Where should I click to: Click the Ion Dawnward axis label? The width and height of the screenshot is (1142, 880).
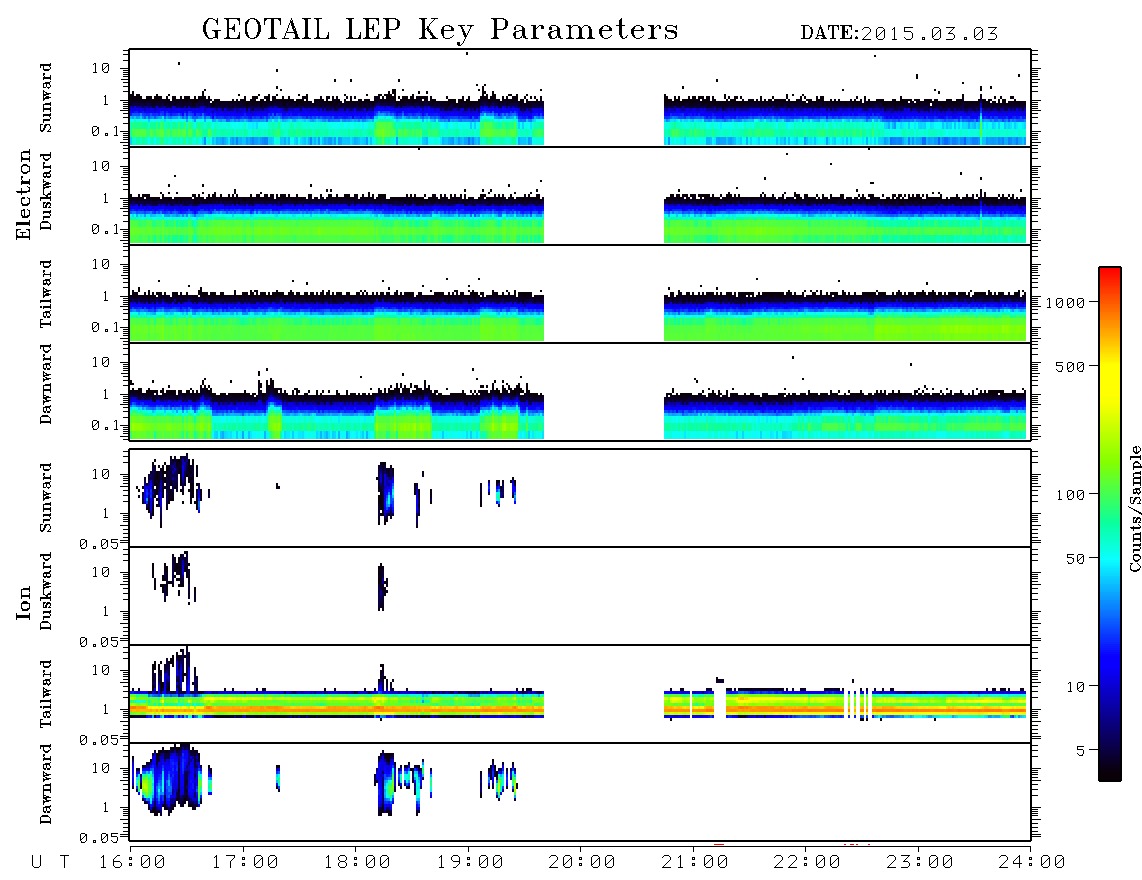tap(45, 784)
